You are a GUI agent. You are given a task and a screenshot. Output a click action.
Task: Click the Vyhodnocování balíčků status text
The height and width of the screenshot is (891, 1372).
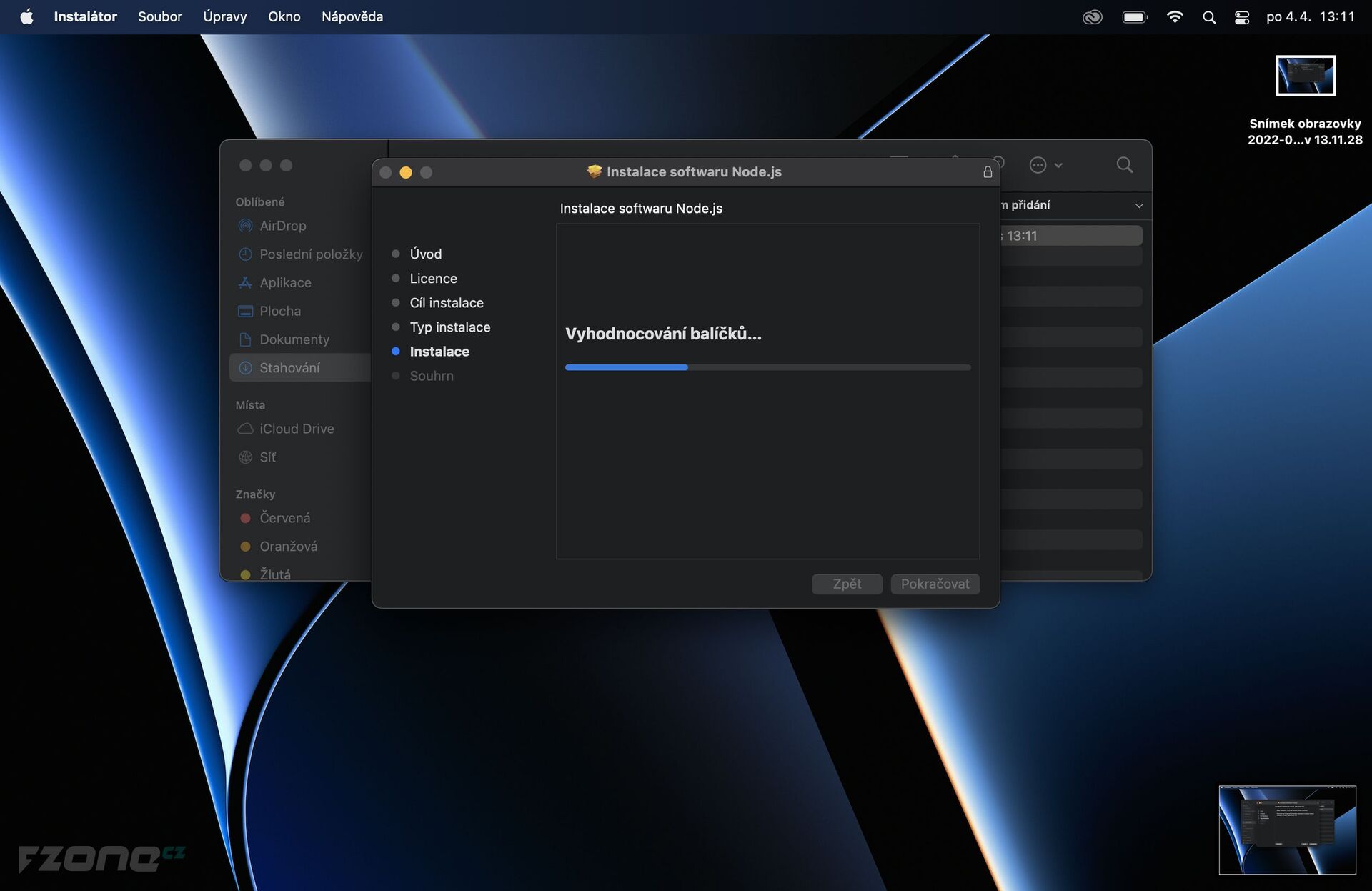tap(663, 334)
